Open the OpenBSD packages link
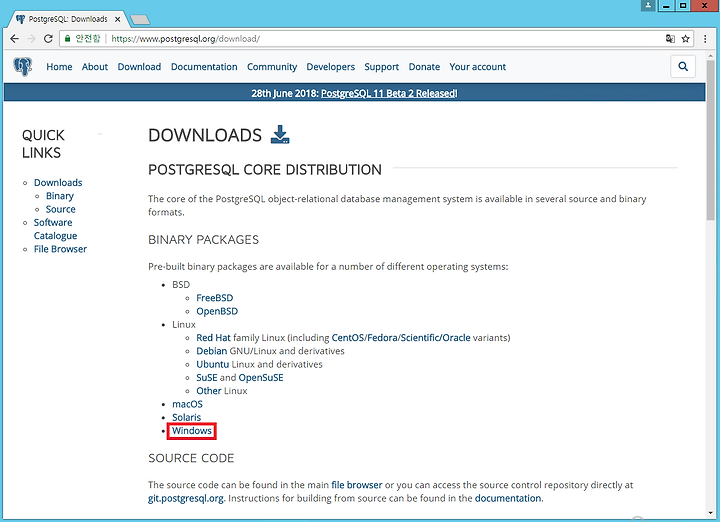720x522 pixels. (x=217, y=311)
